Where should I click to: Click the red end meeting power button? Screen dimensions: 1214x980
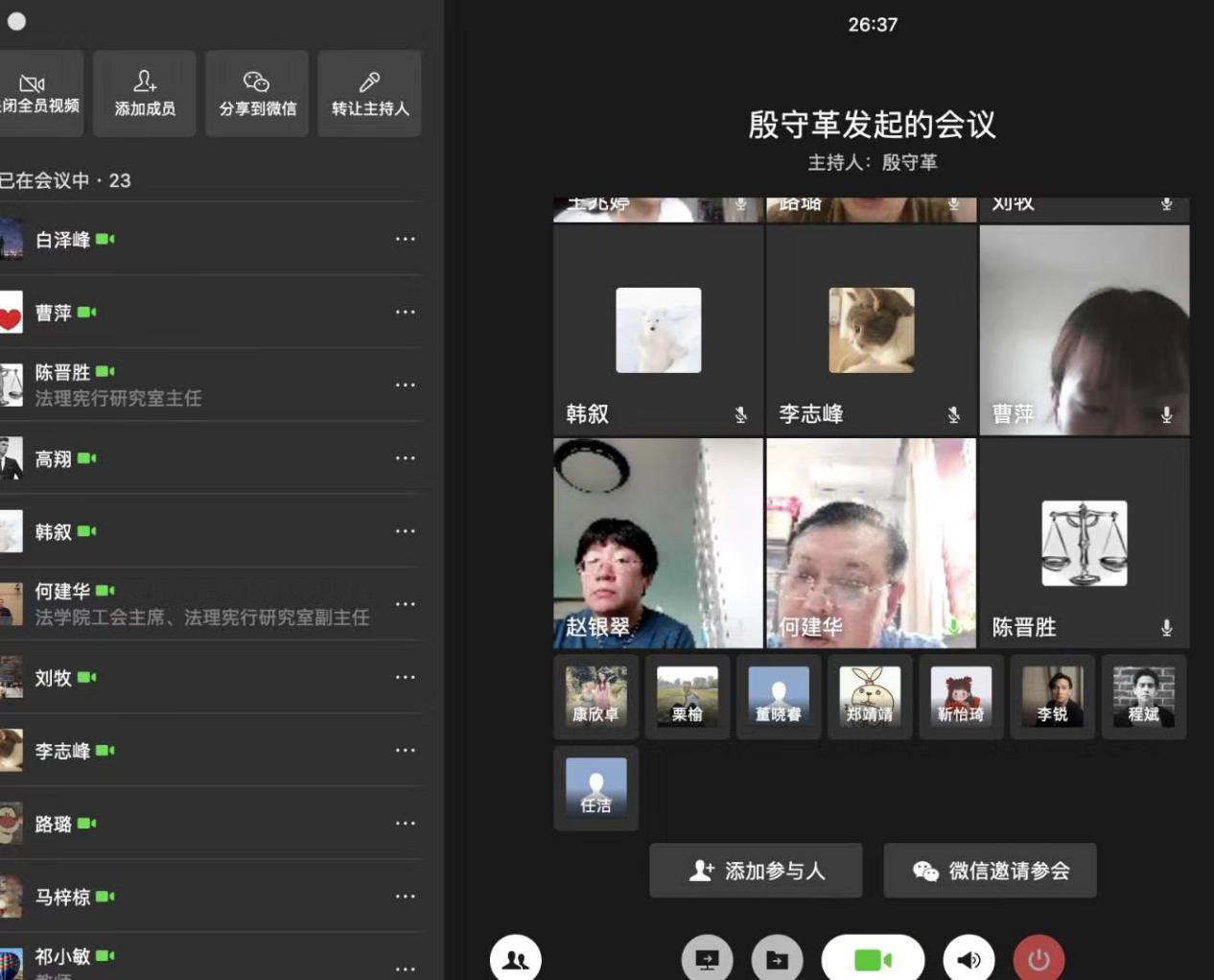1039,959
